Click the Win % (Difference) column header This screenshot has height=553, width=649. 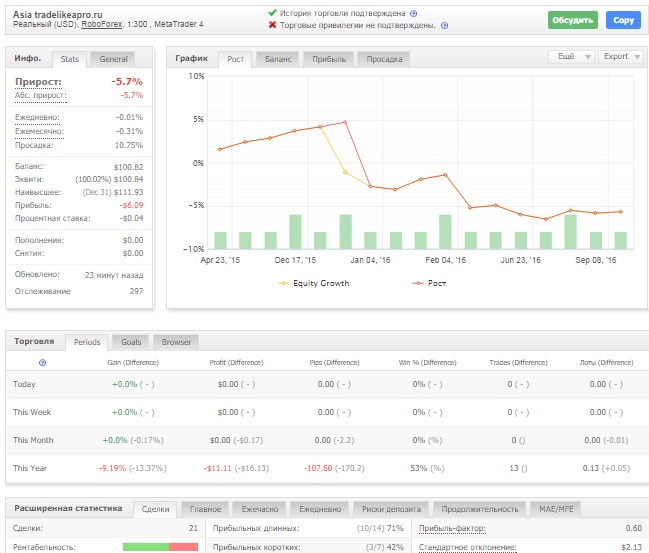tap(427, 363)
